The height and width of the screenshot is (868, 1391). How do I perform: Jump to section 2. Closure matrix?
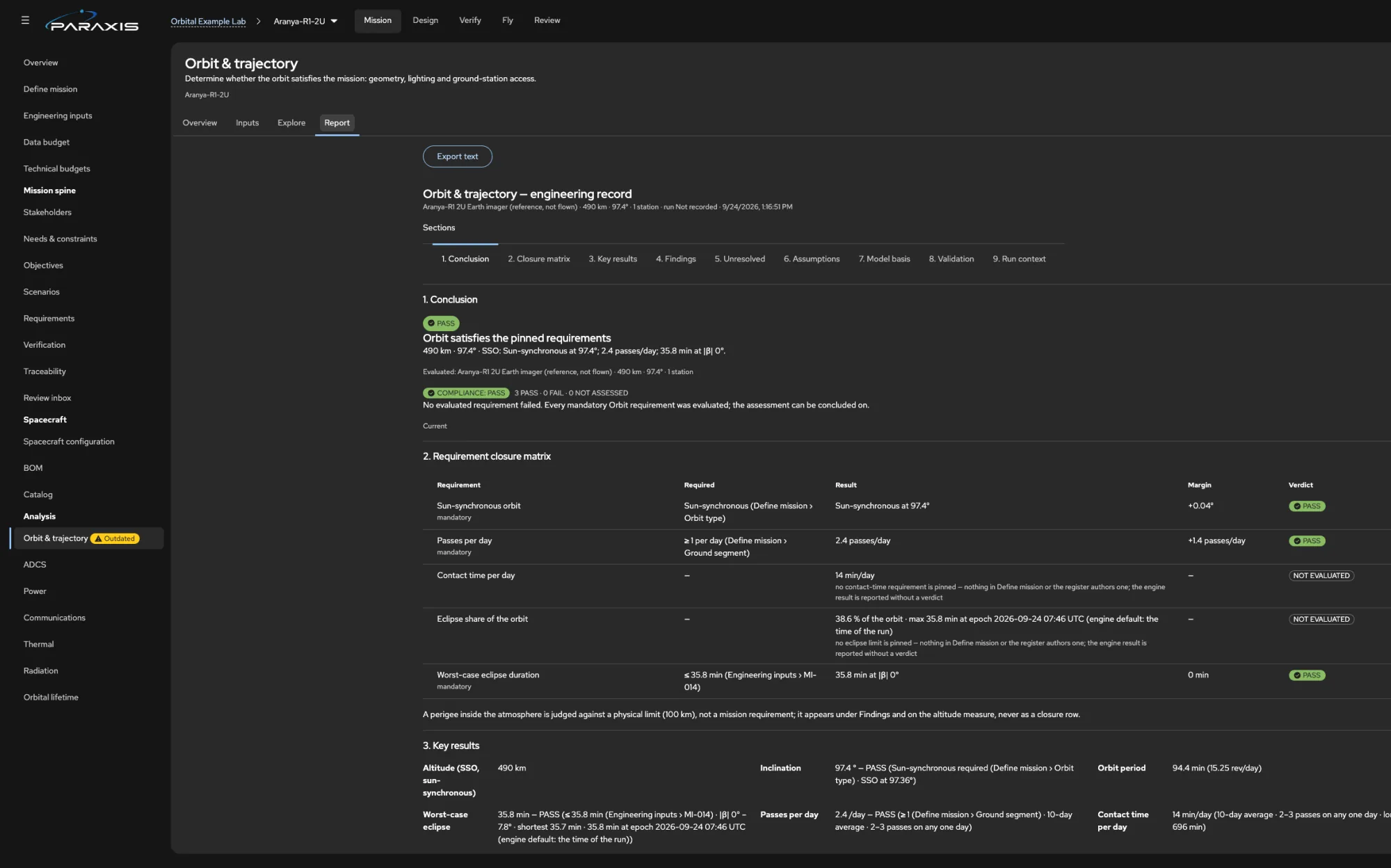(x=538, y=259)
